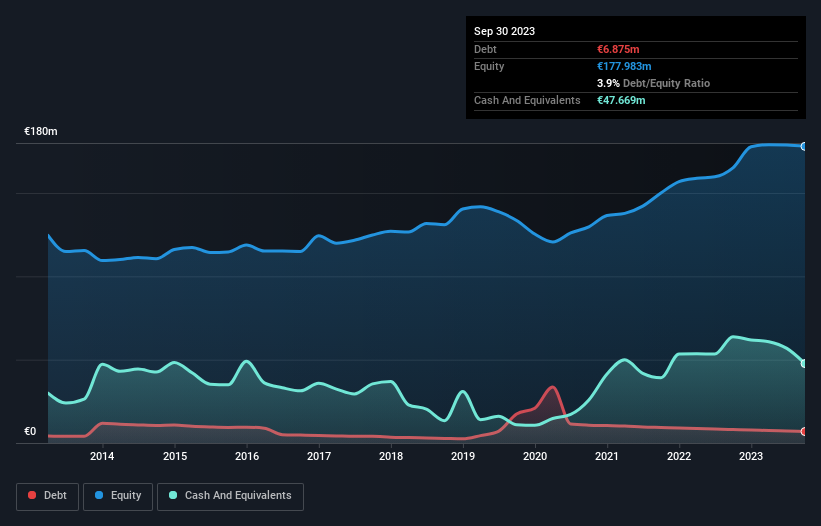Click the €47.669m cash value
This screenshot has width=821, height=526.
pyautogui.click(x=621, y=100)
